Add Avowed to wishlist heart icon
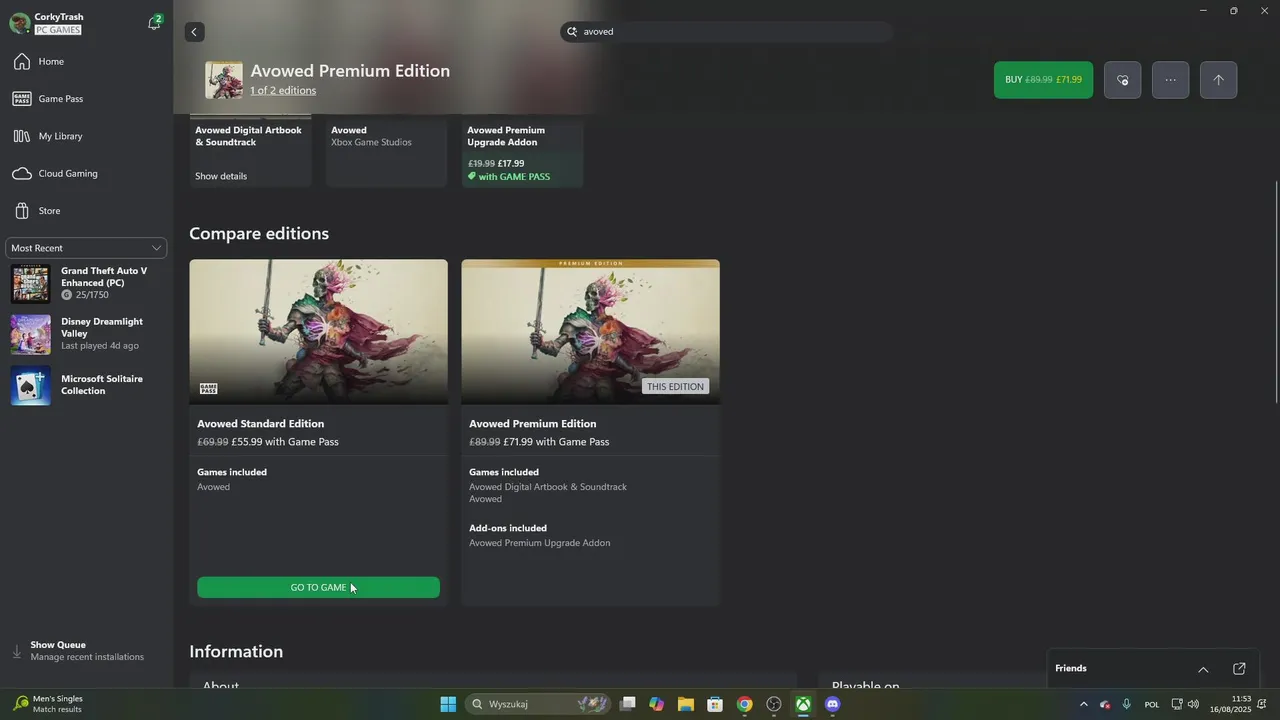The image size is (1280, 720). 1122,80
